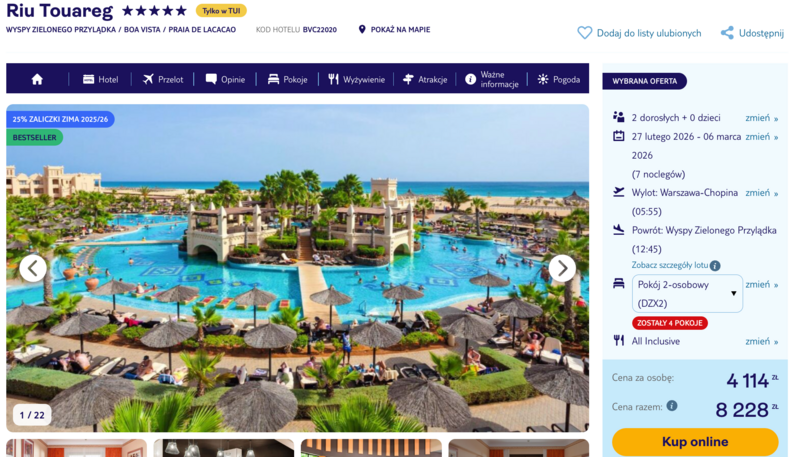Viewport: 800px width, 457px height.
Task: Click info icon next to Cena razem
Action: point(672,406)
